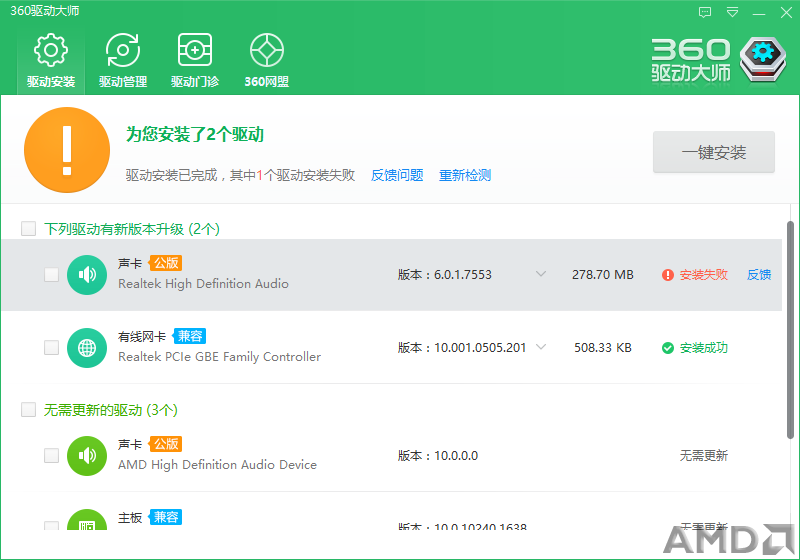Click Realtek PCIe GBE Family Controller text
The height and width of the screenshot is (560, 800).
pos(219,357)
